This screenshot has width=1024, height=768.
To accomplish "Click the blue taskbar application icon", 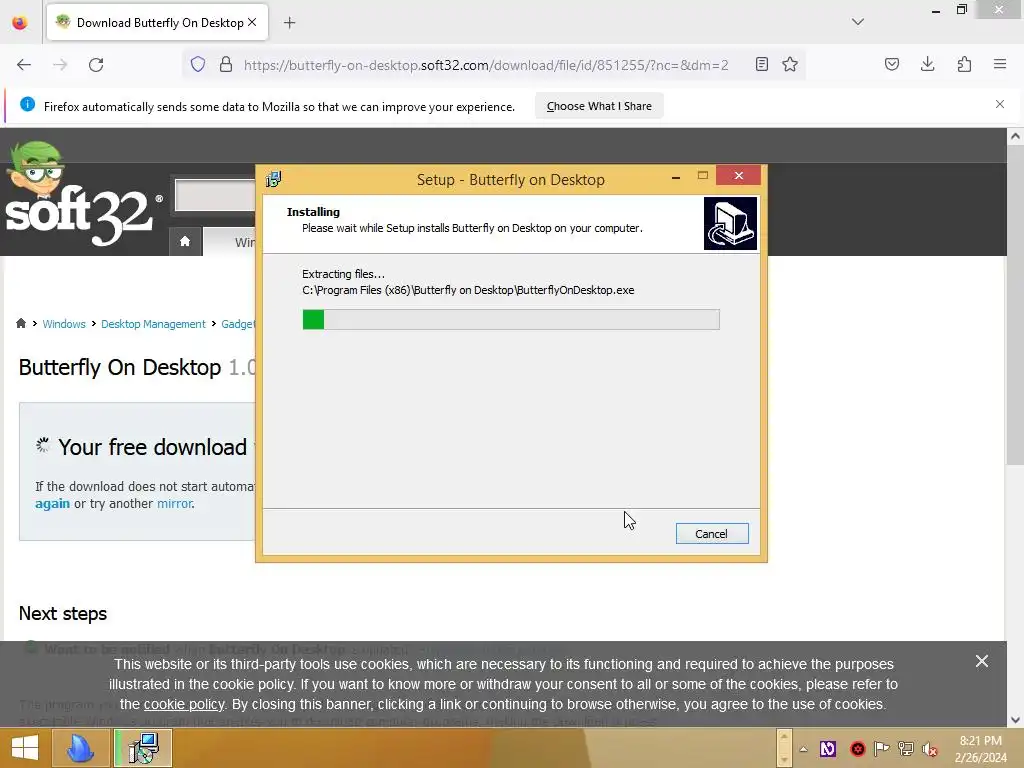I will [80, 748].
